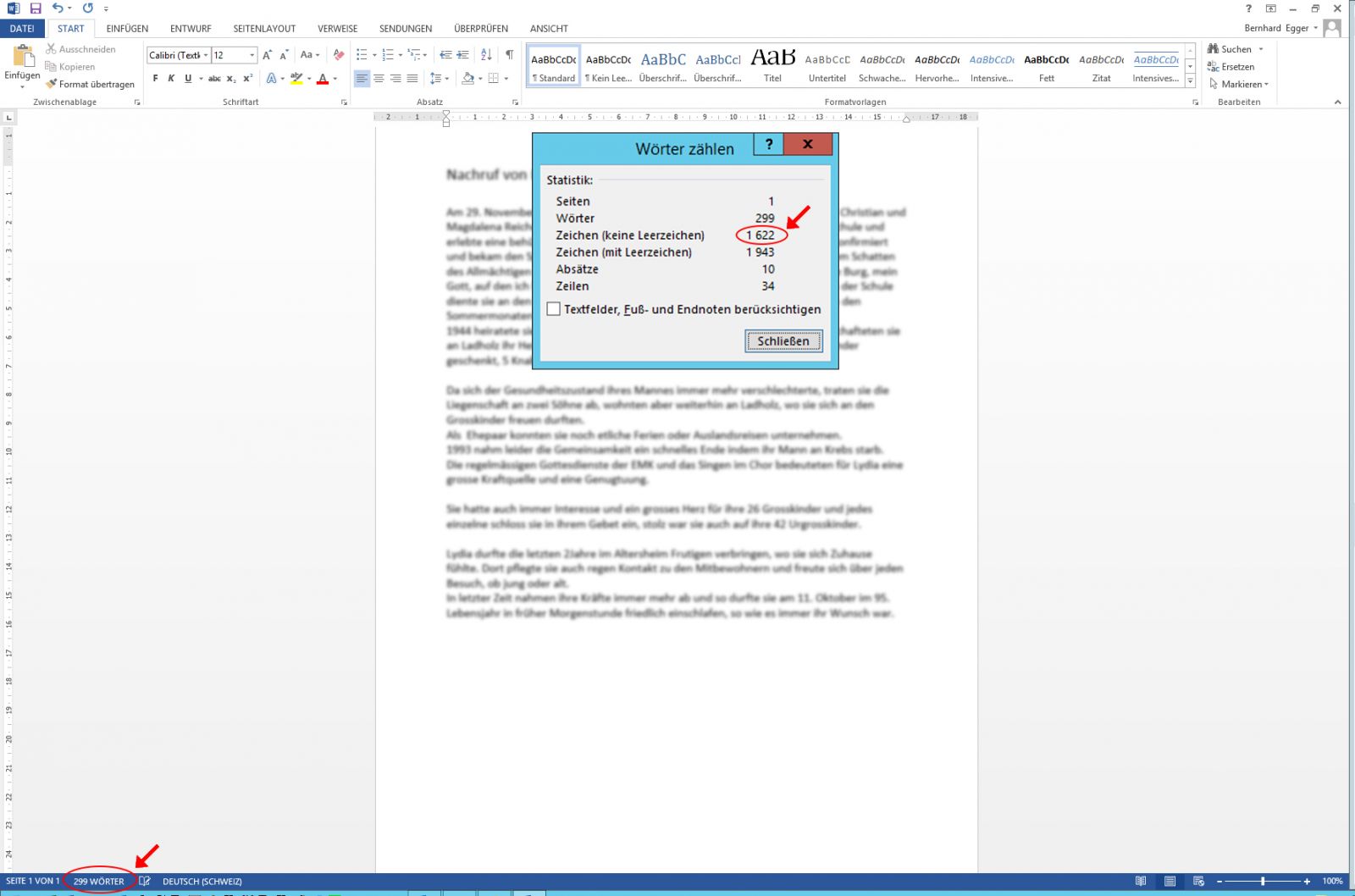The image size is (1355, 896).
Task: Open borders button
Action: point(494,79)
